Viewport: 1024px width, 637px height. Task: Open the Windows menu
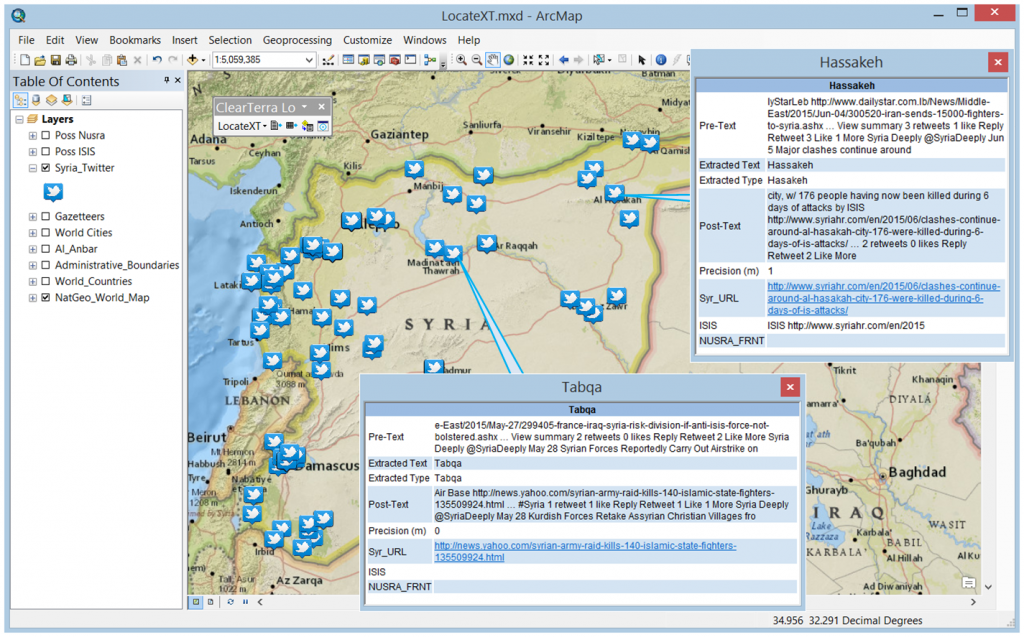[x=424, y=40]
